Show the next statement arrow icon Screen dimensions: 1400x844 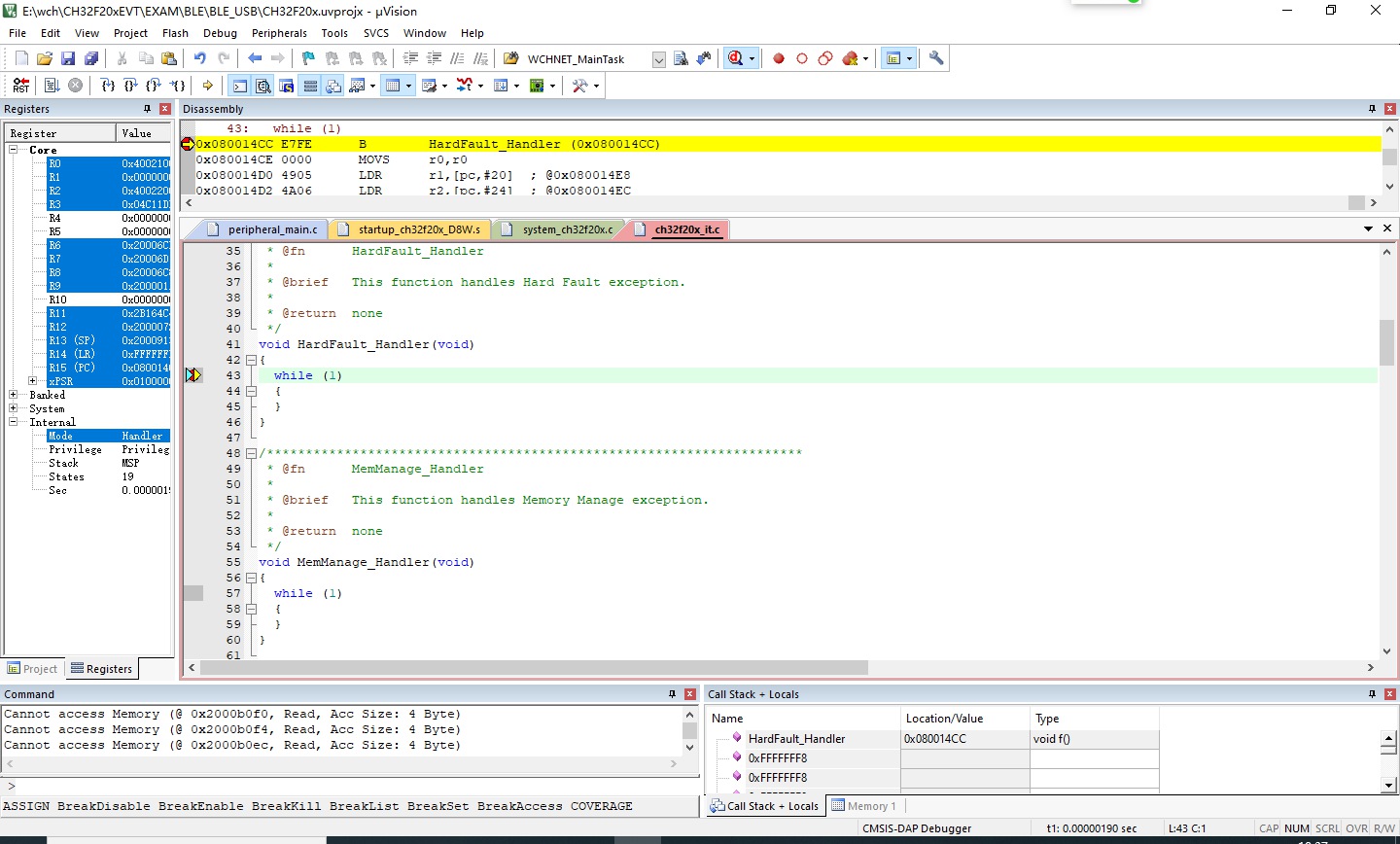click(x=207, y=86)
